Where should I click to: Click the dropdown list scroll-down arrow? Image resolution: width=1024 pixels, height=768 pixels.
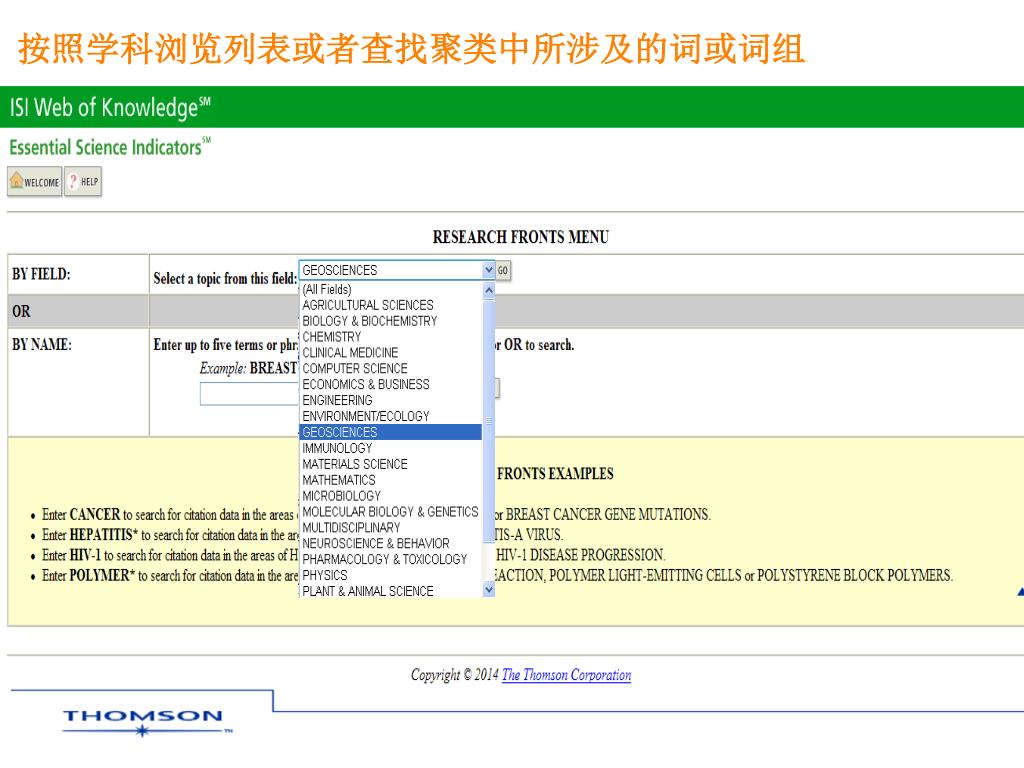pos(488,590)
